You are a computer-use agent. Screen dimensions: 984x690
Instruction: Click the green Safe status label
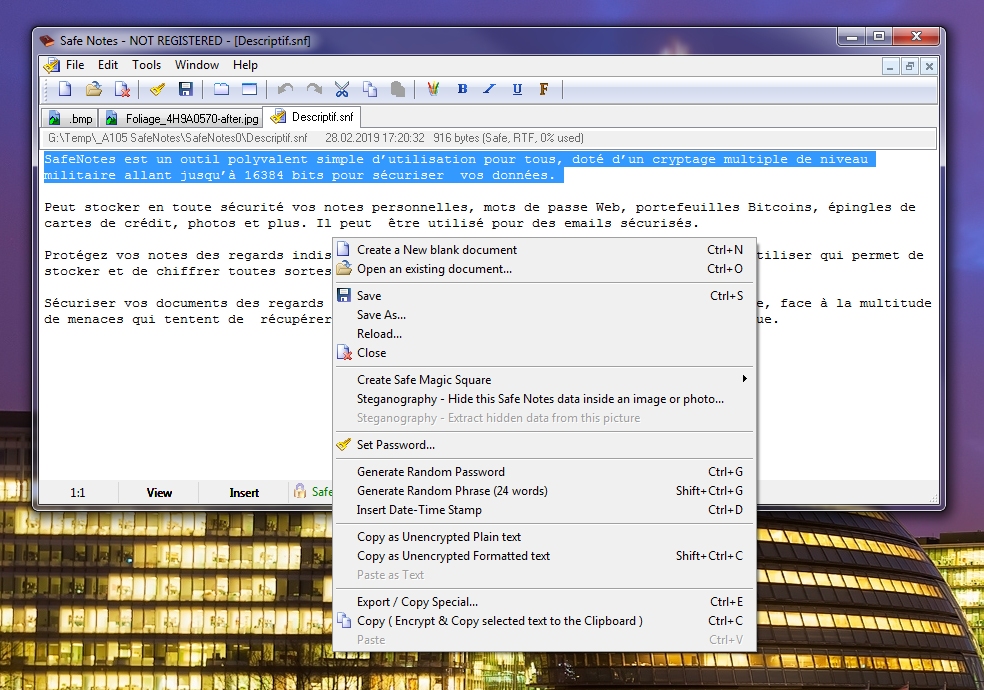[321, 492]
